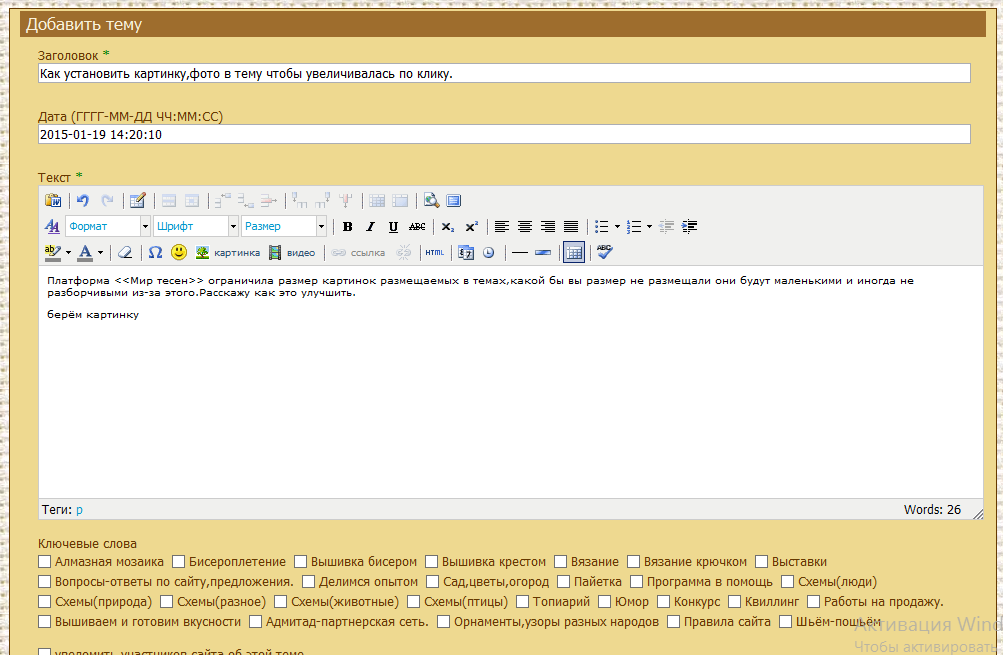Image resolution: width=1003 pixels, height=655 pixels.
Task: Open the special character (Omega) tool
Action: (155, 252)
